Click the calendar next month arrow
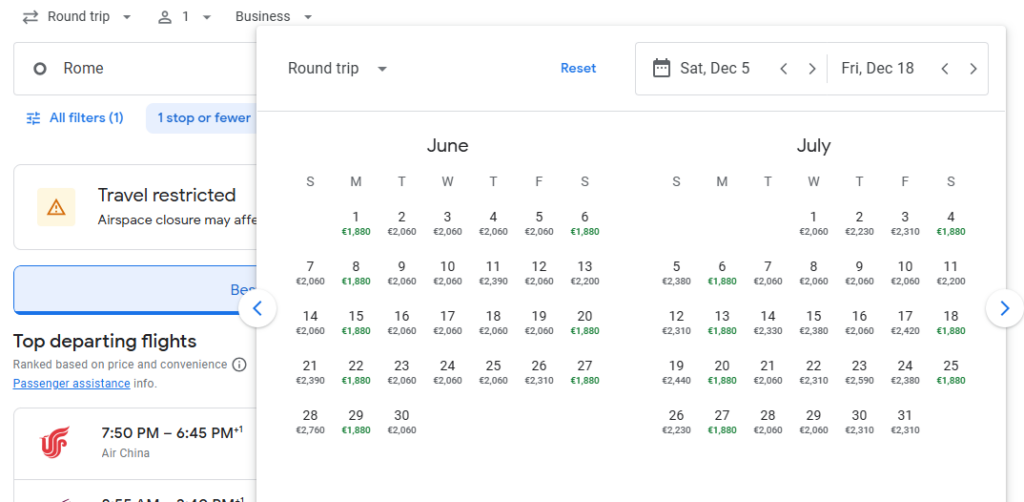 [1004, 308]
